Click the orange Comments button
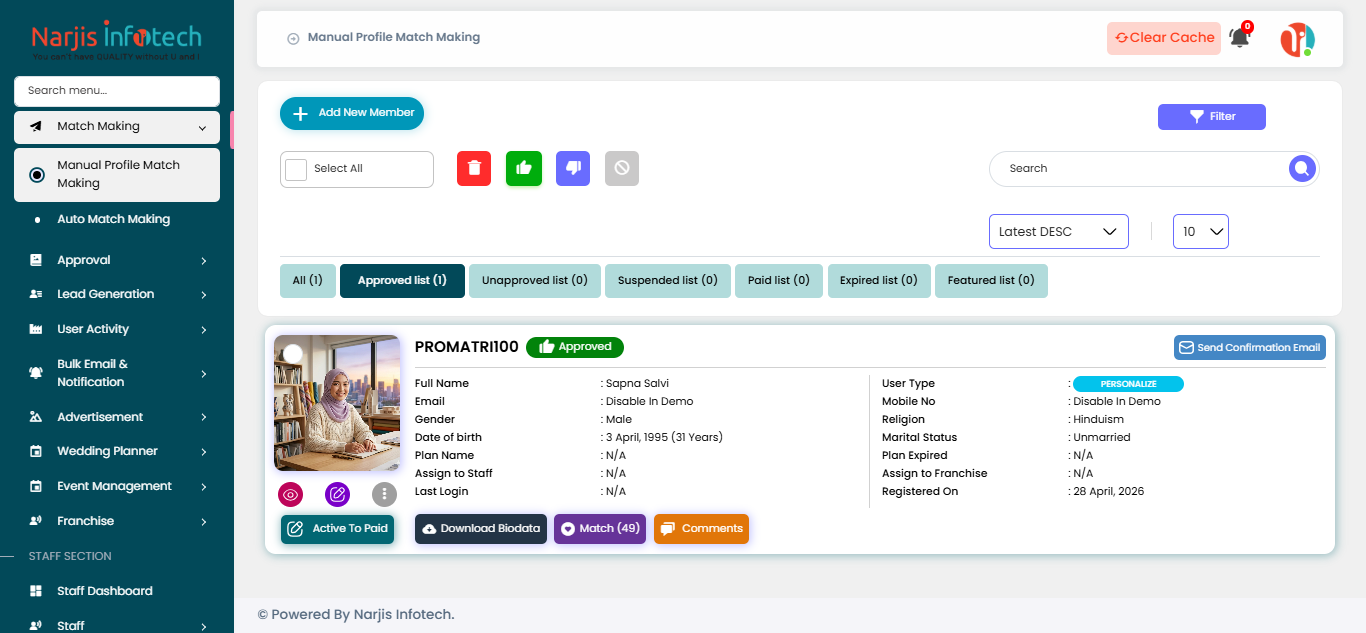Image resolution: width=1366 pixels, height=633 pixels. point(701,529)
